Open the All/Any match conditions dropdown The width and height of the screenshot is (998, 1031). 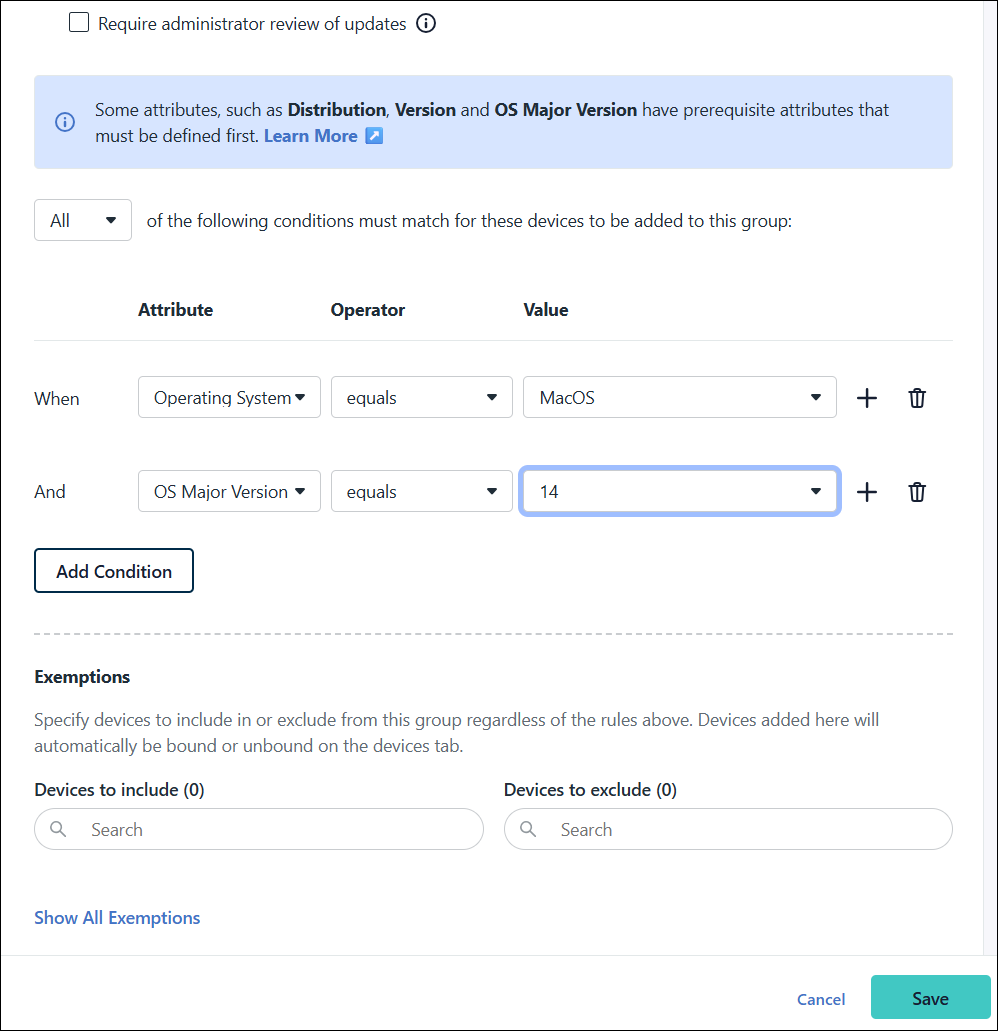(x=82, y=219)
